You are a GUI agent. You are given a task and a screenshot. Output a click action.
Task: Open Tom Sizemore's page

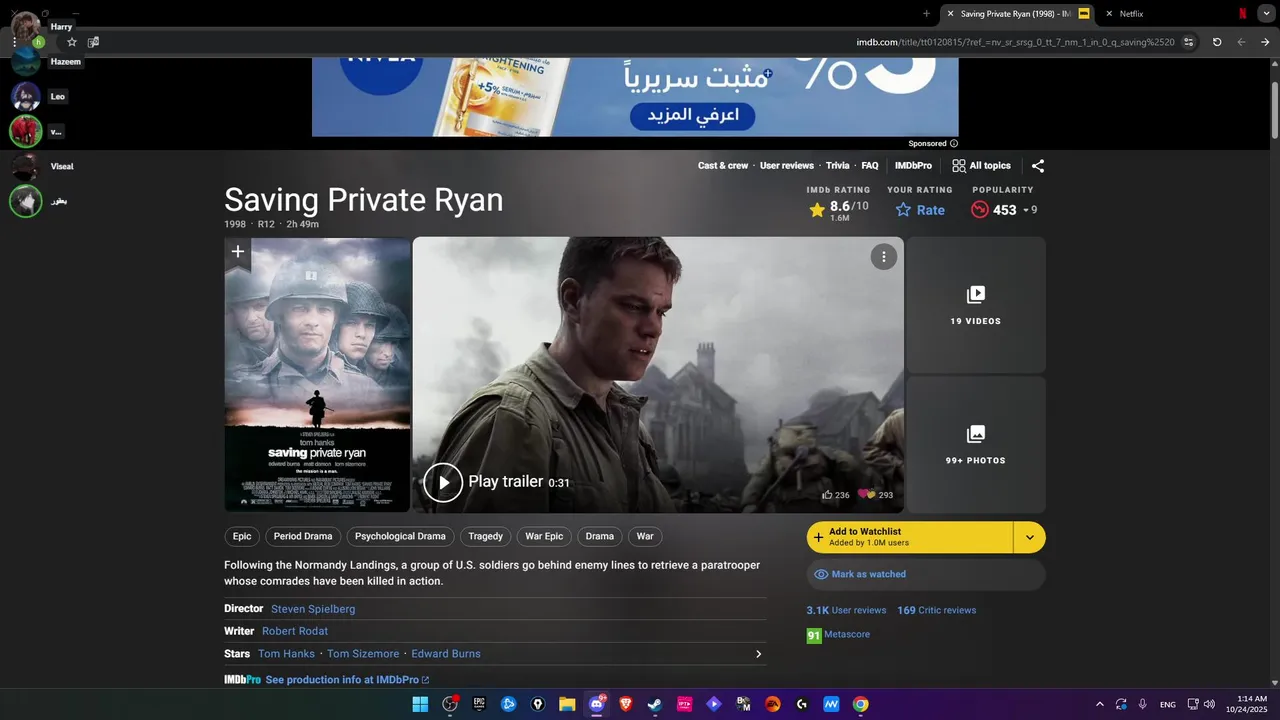pos(363,654)
